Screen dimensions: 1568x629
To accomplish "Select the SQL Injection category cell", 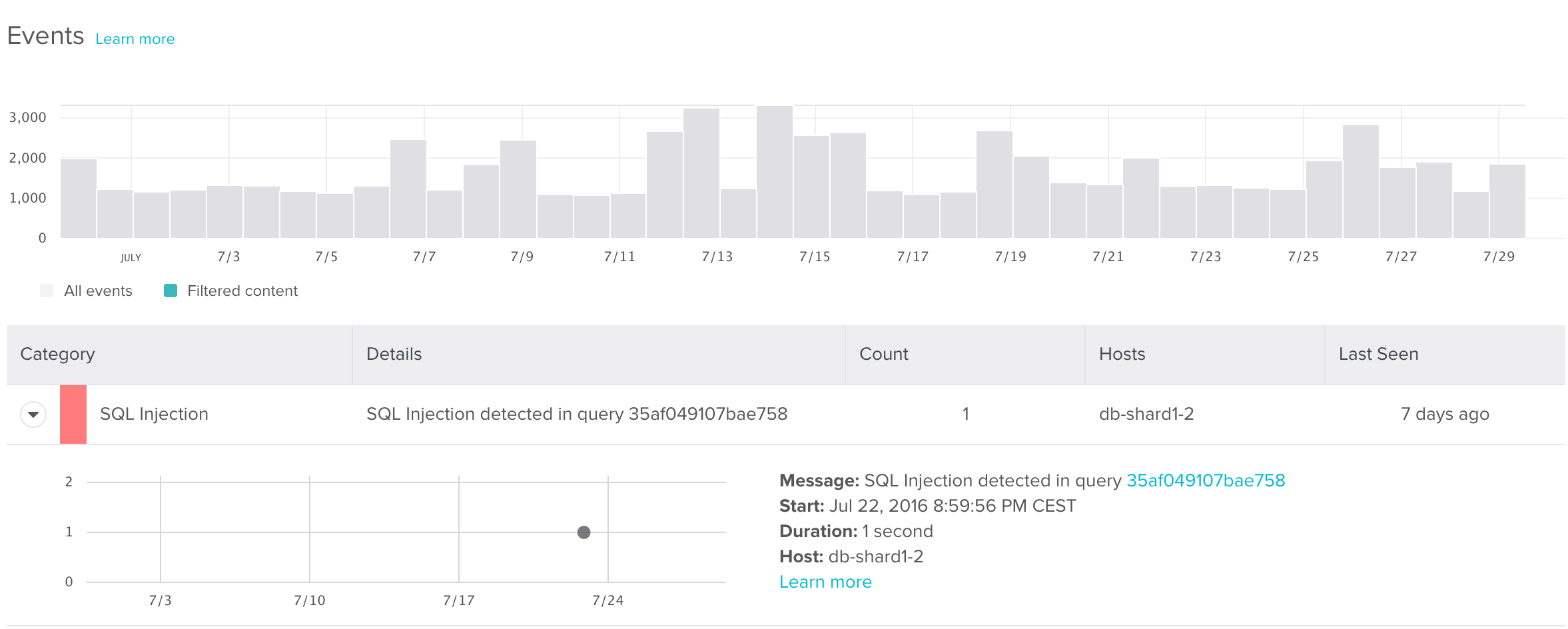I will point(154,414).
